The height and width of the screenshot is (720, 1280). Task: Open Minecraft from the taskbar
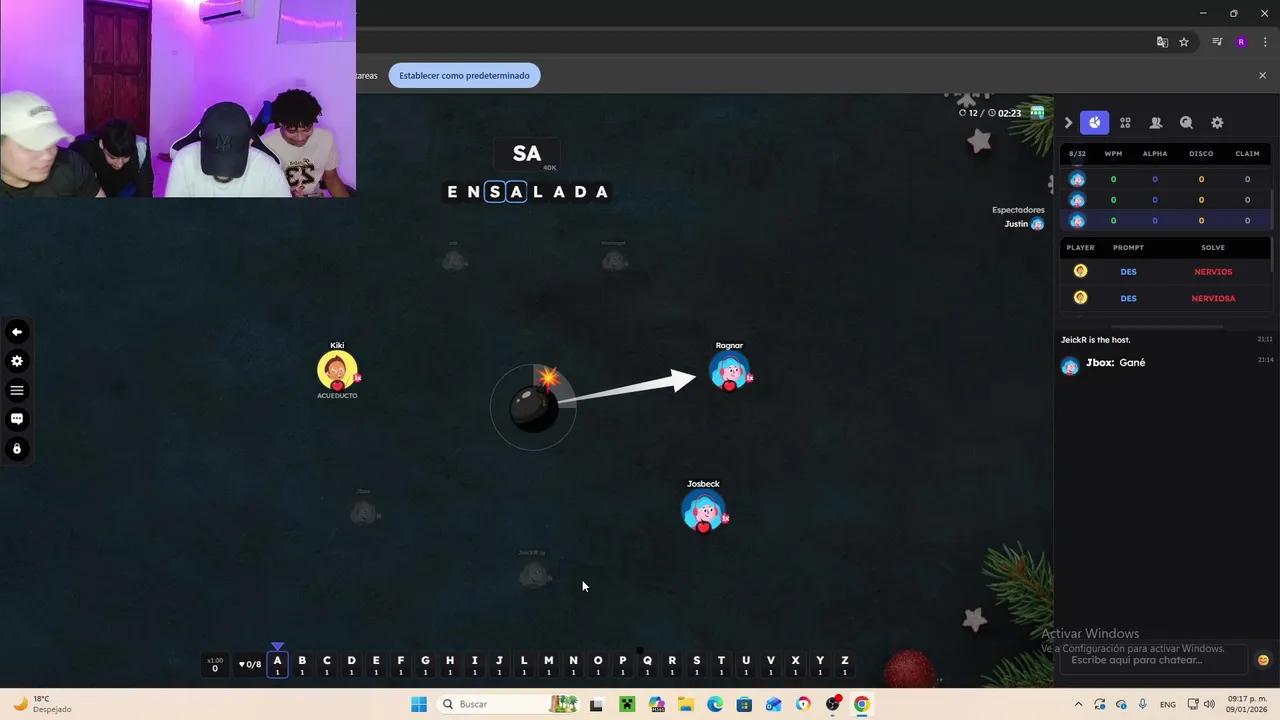point(627,704)
